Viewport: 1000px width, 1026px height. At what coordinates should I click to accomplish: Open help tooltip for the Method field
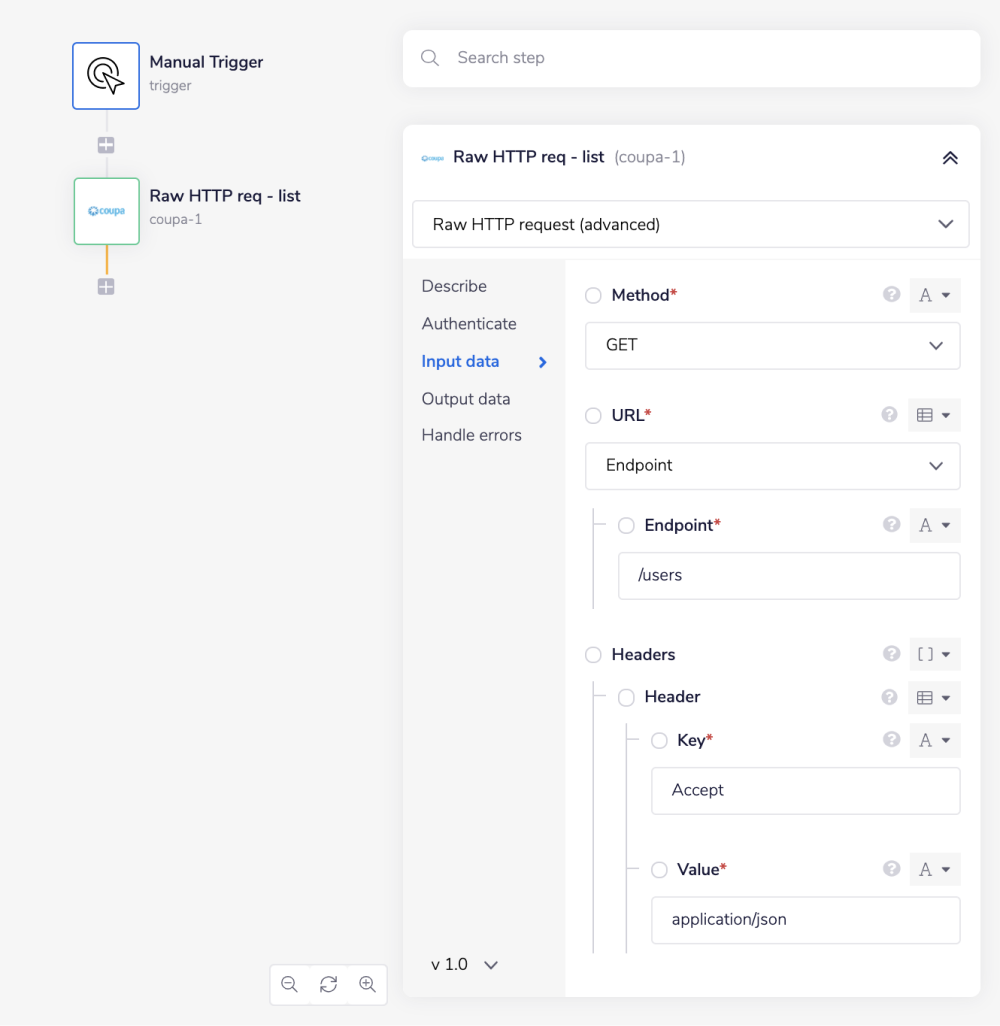(x=891, y=295)
